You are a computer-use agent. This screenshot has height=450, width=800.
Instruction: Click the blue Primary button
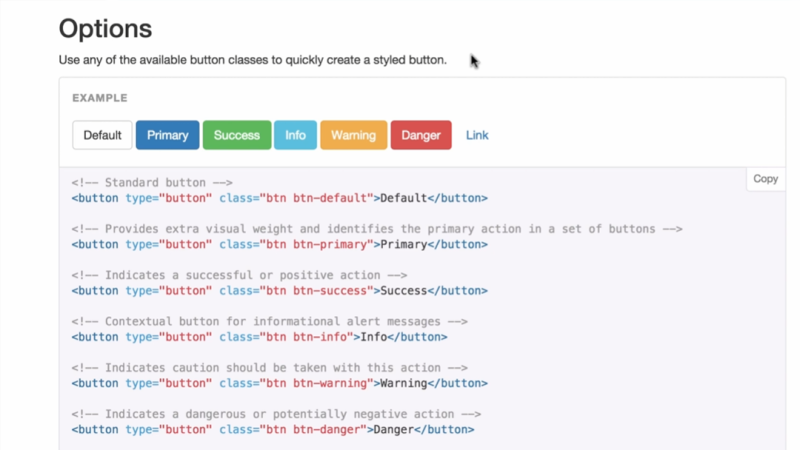click(x=167, y=135)
